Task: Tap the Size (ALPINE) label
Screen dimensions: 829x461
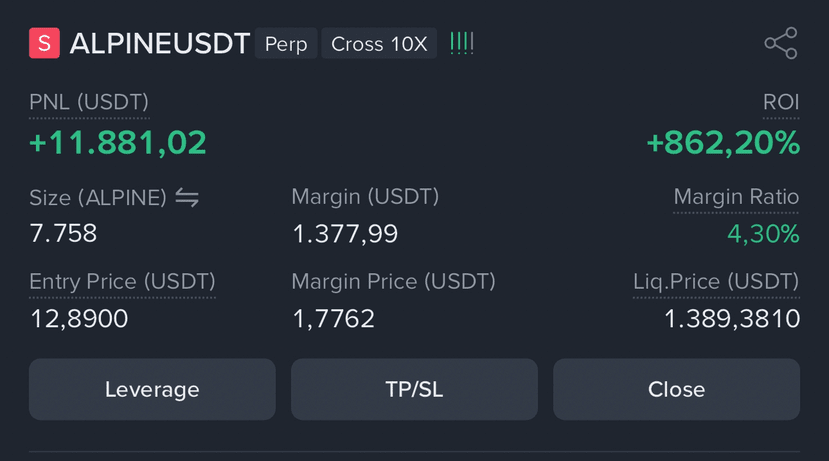Action: click(98, 198)
